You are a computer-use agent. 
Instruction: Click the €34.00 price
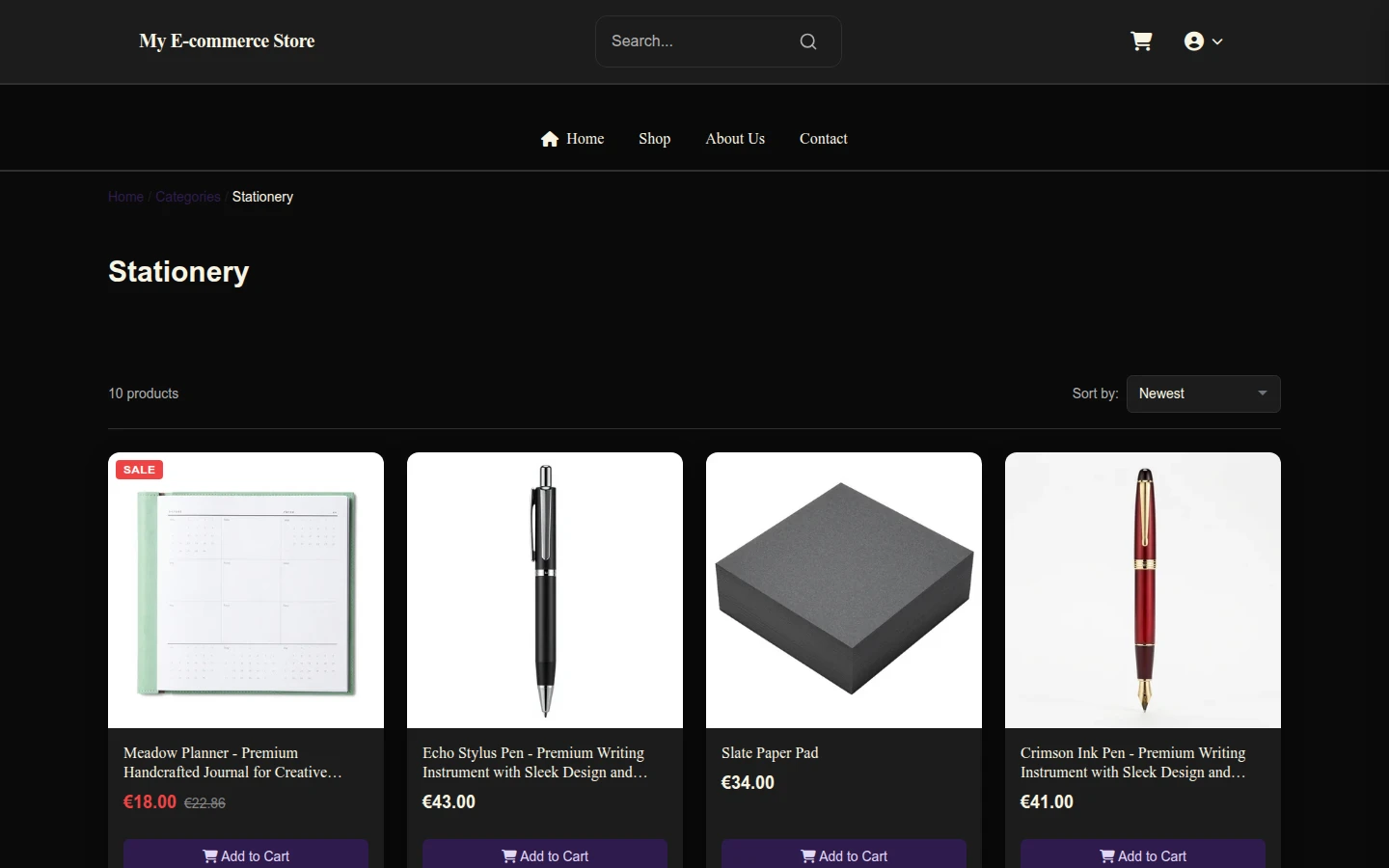coord(748,783)
